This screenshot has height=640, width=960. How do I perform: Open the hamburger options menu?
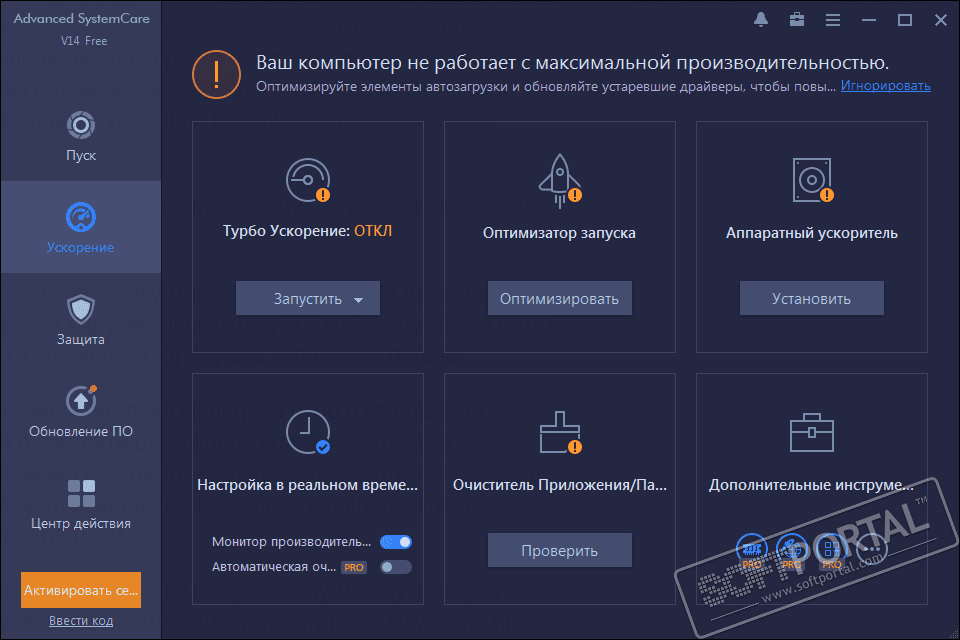833,20
